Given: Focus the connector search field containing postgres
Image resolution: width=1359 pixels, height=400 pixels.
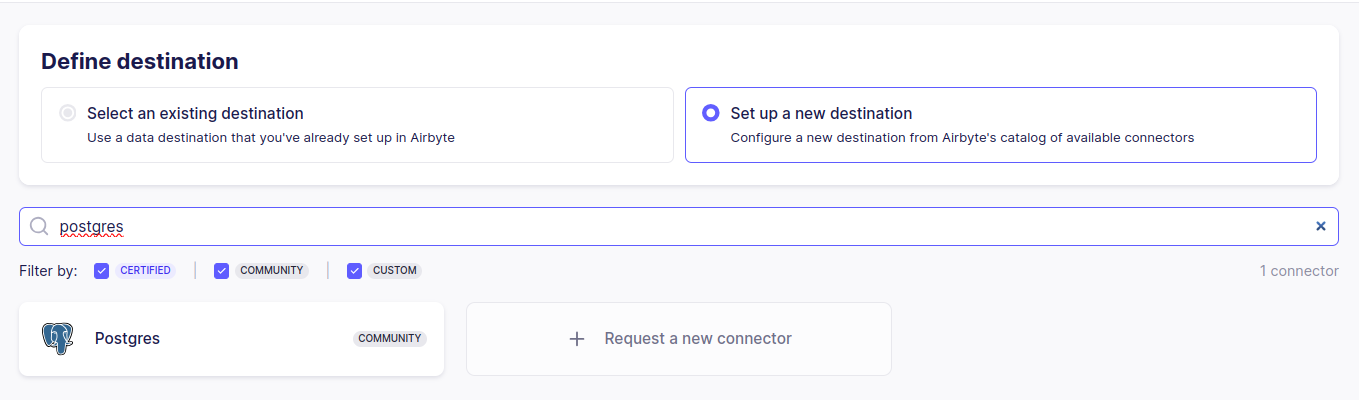Looking at the screenshot, I should (x=679, y=226).
